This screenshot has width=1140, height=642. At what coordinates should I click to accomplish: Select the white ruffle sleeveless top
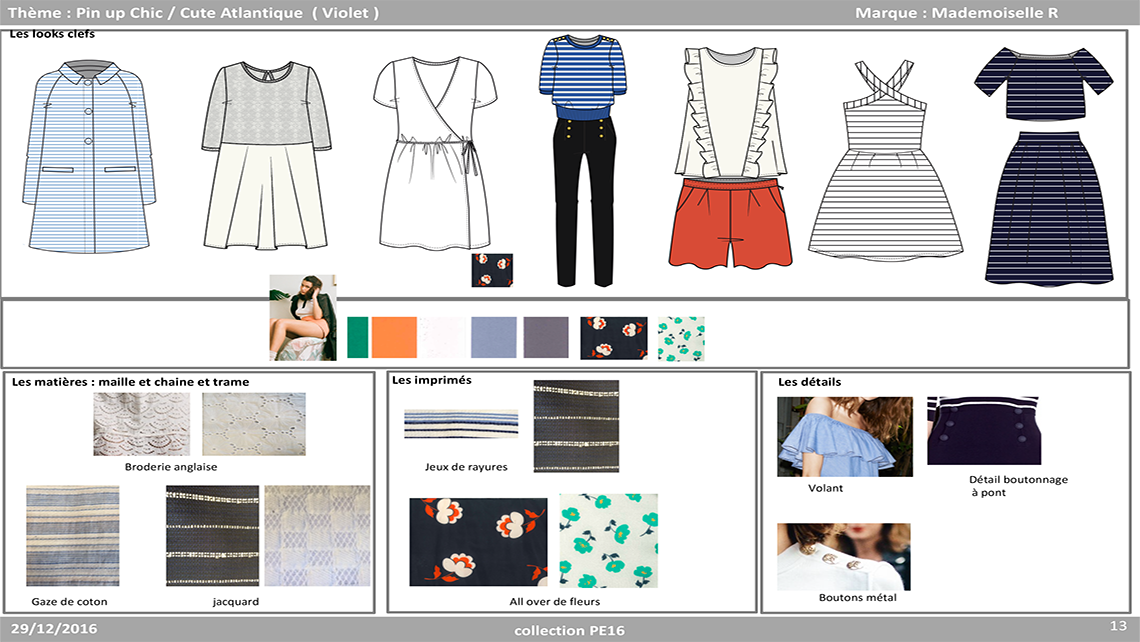pyautogui.click(x=731, y=112)
